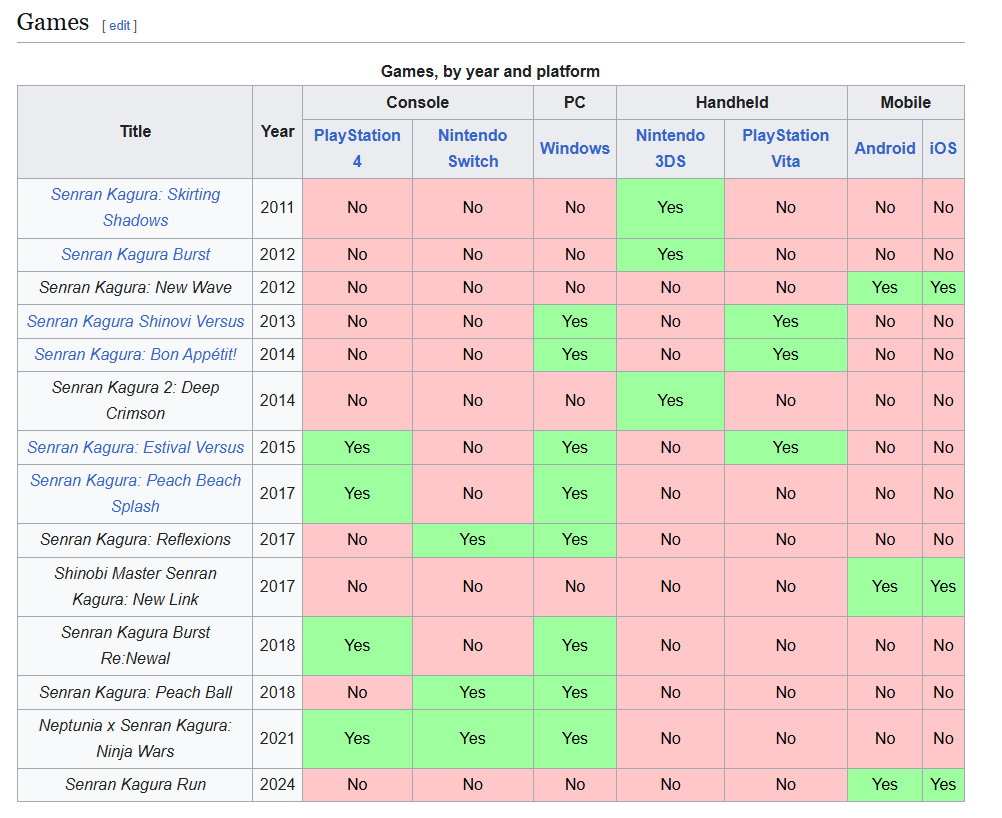The width and height of the screenshot is (1002, 818).
Task: Click the table caption 'Games, by year and platform'
Action: coord(490,71)
